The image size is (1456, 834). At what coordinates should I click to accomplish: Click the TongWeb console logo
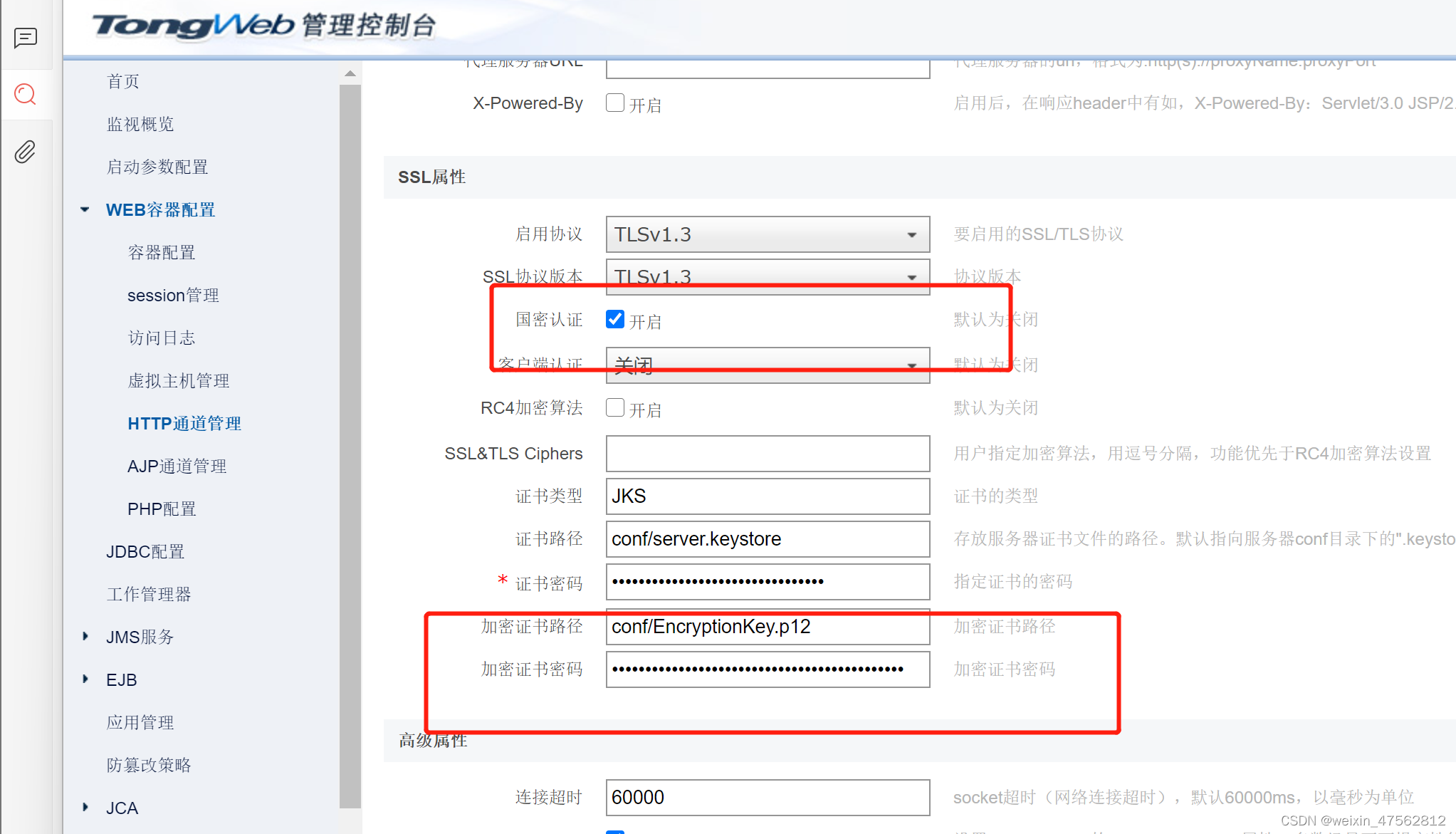(263, 26)
